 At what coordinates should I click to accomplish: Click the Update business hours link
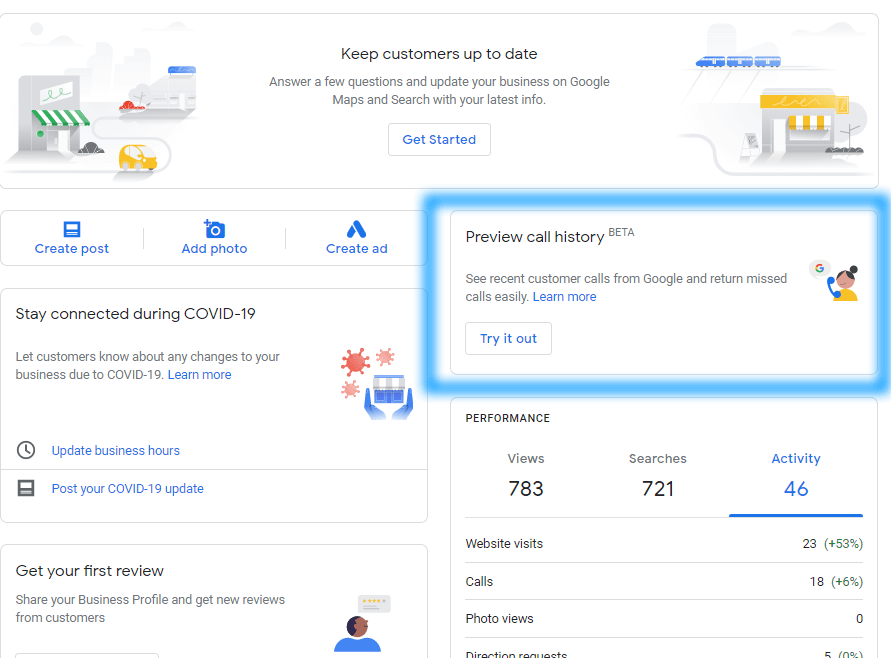click(115, 450)
